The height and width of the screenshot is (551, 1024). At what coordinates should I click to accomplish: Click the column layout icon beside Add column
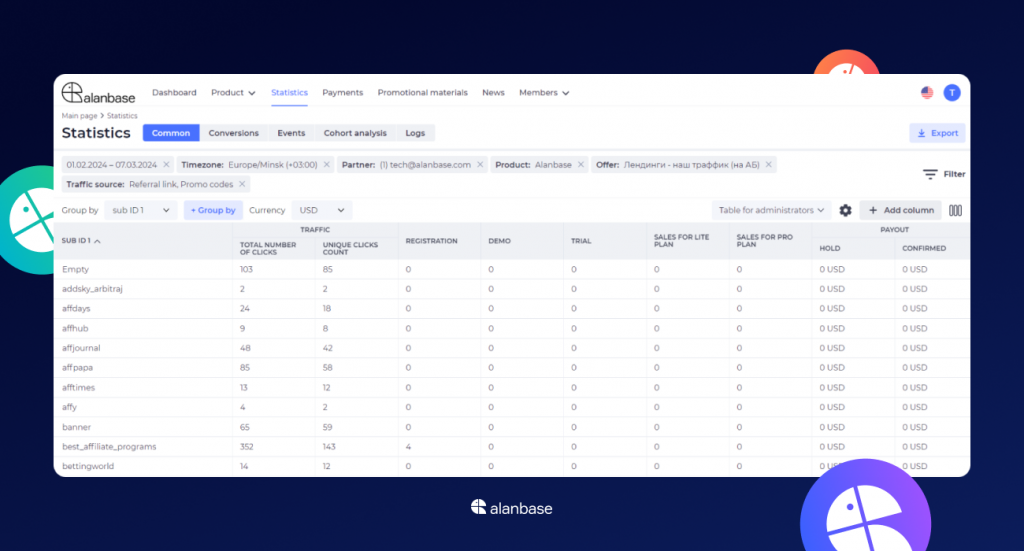[x=955, y=210]
